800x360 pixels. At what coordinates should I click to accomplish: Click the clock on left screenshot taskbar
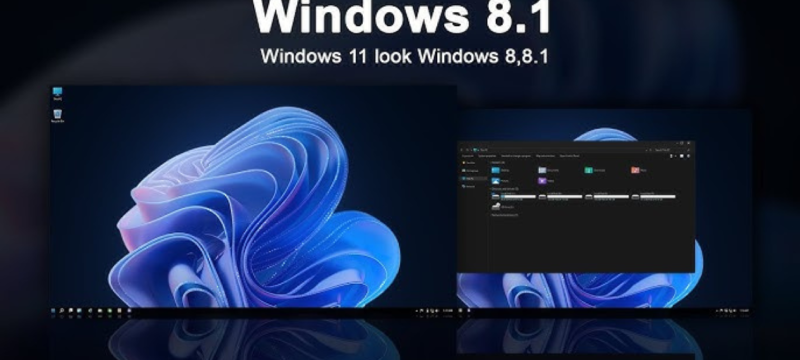point(448,310)
